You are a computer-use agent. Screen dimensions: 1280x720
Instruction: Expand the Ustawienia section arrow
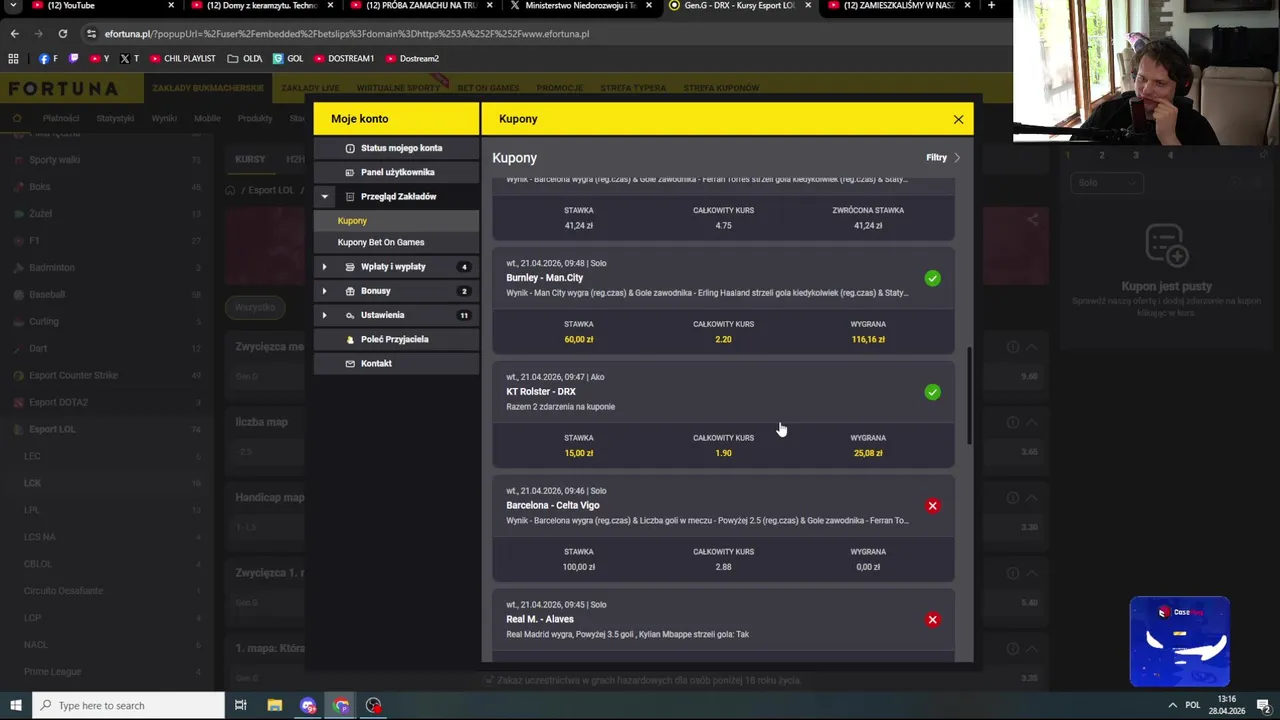[x=324, y=315]
